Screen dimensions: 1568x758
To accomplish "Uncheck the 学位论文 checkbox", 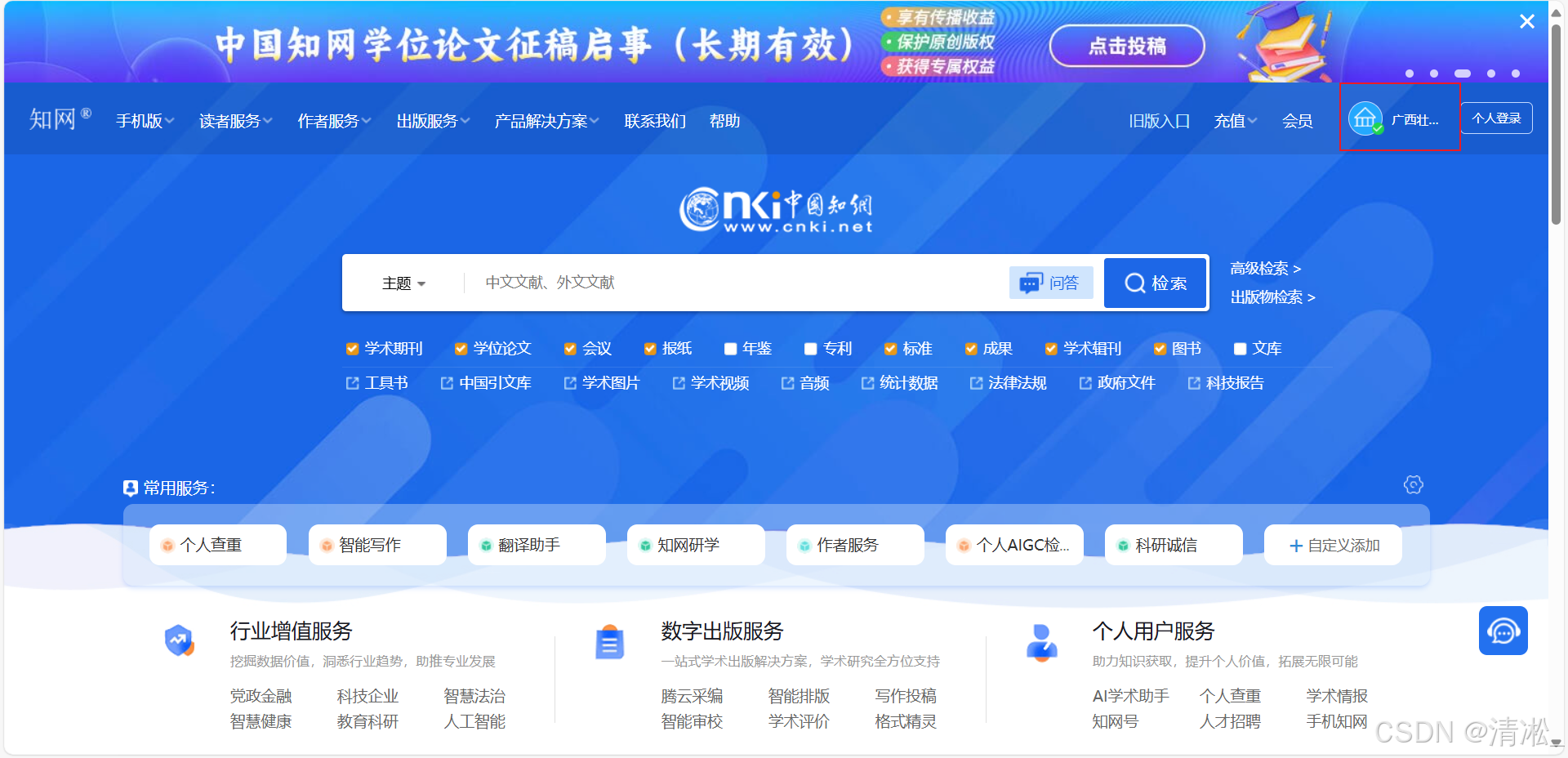I will [461, 349].
